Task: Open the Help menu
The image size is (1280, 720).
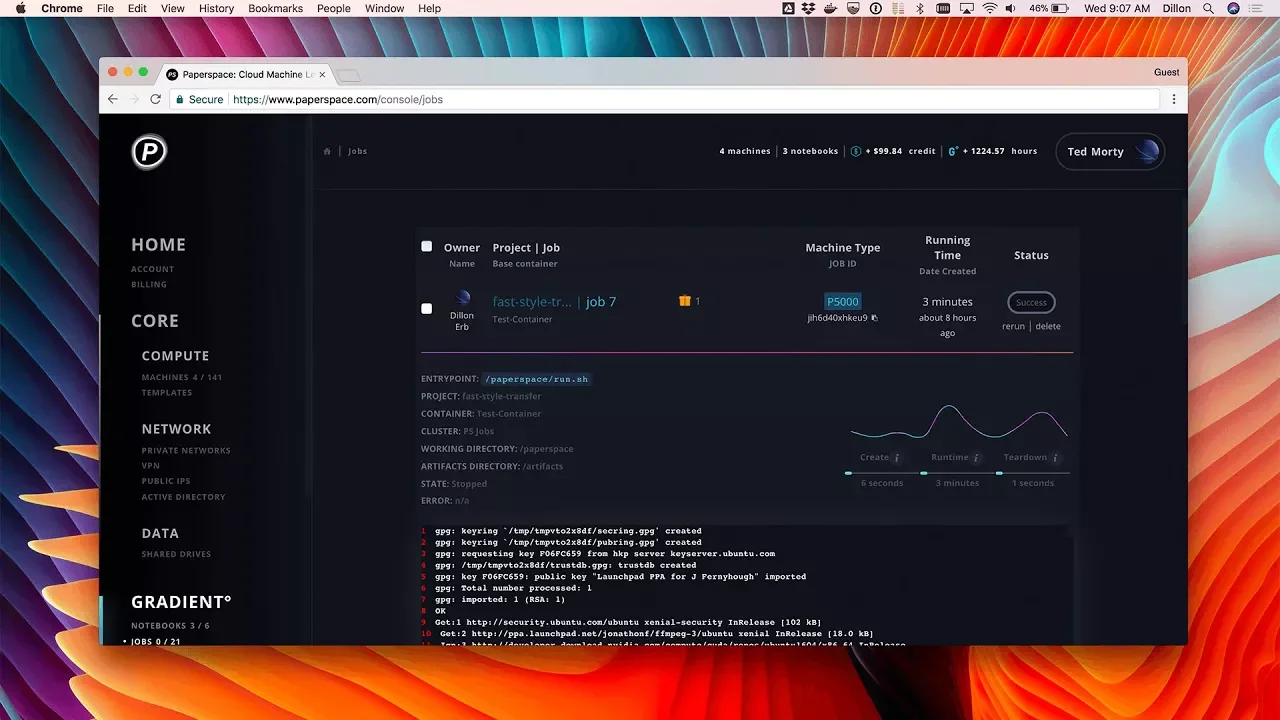Action: pyautogui.click(x=429, y=8)
